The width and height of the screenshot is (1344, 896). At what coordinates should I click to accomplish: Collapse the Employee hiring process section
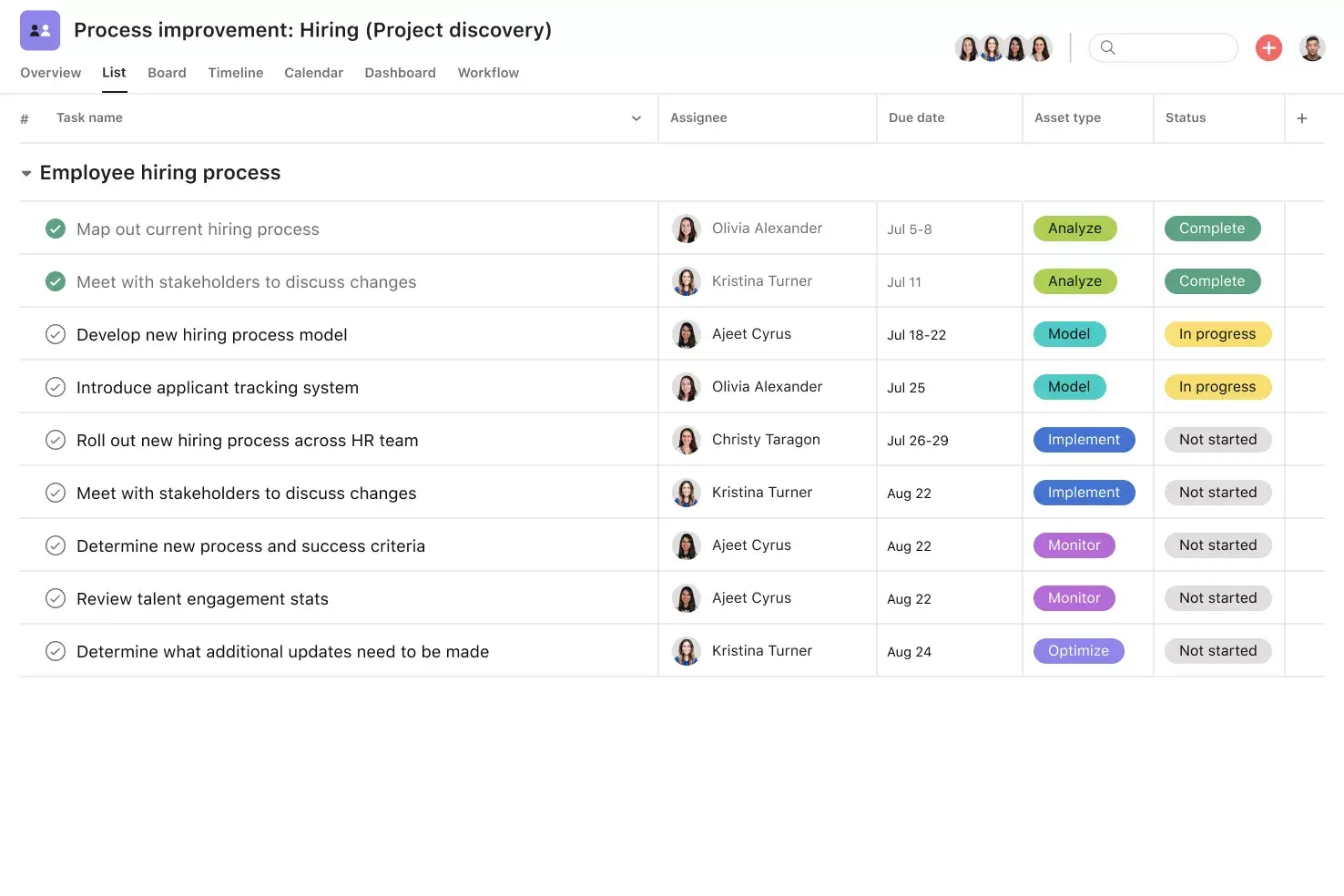click(26, 173)
